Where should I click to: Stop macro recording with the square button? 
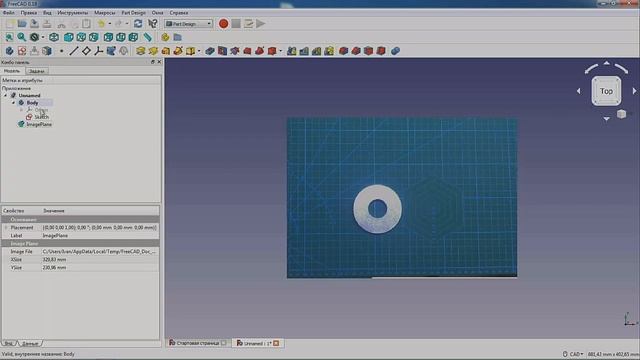tap(236, 24)
